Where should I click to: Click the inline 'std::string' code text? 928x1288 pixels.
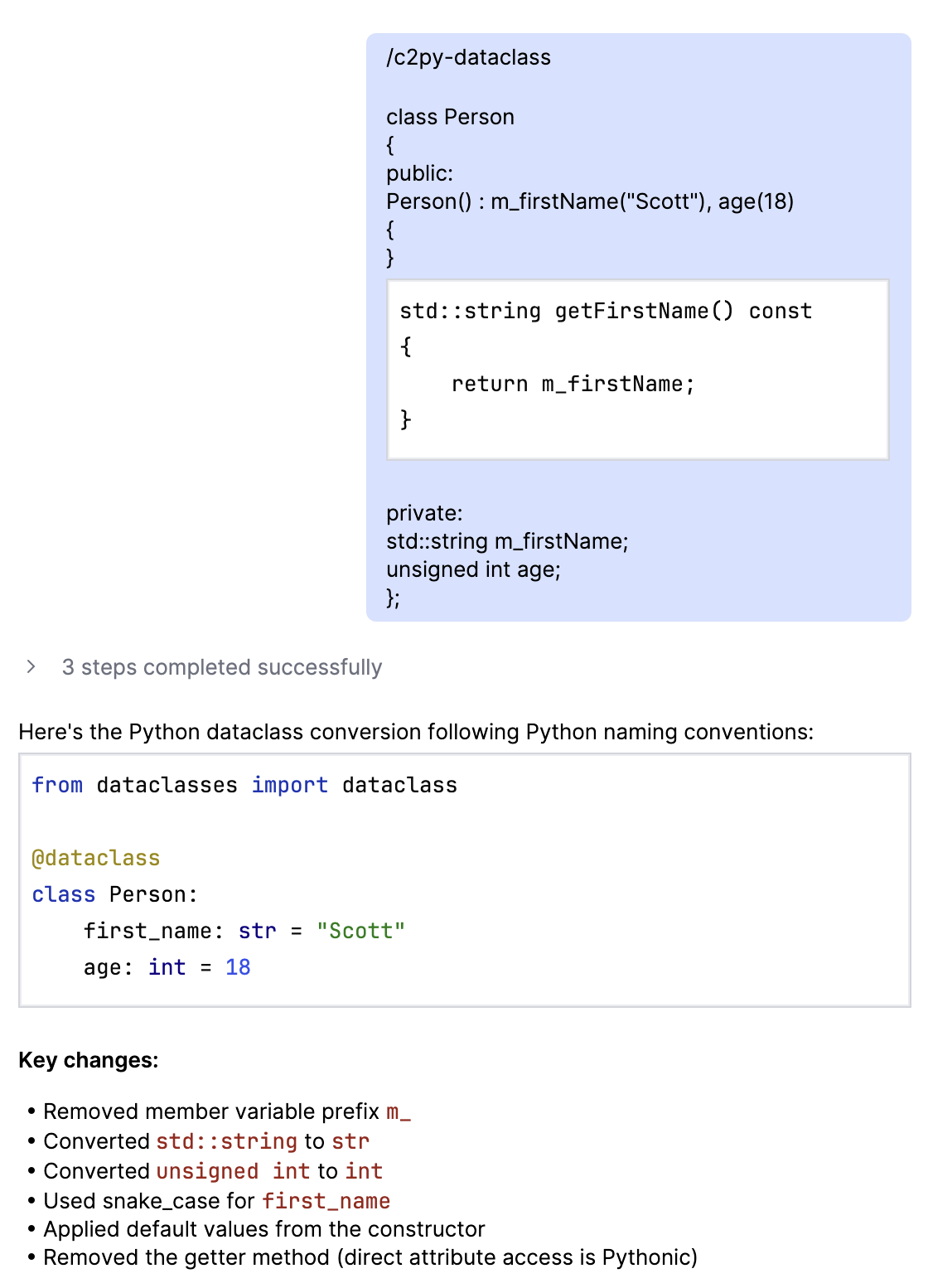click(226, 1141)
